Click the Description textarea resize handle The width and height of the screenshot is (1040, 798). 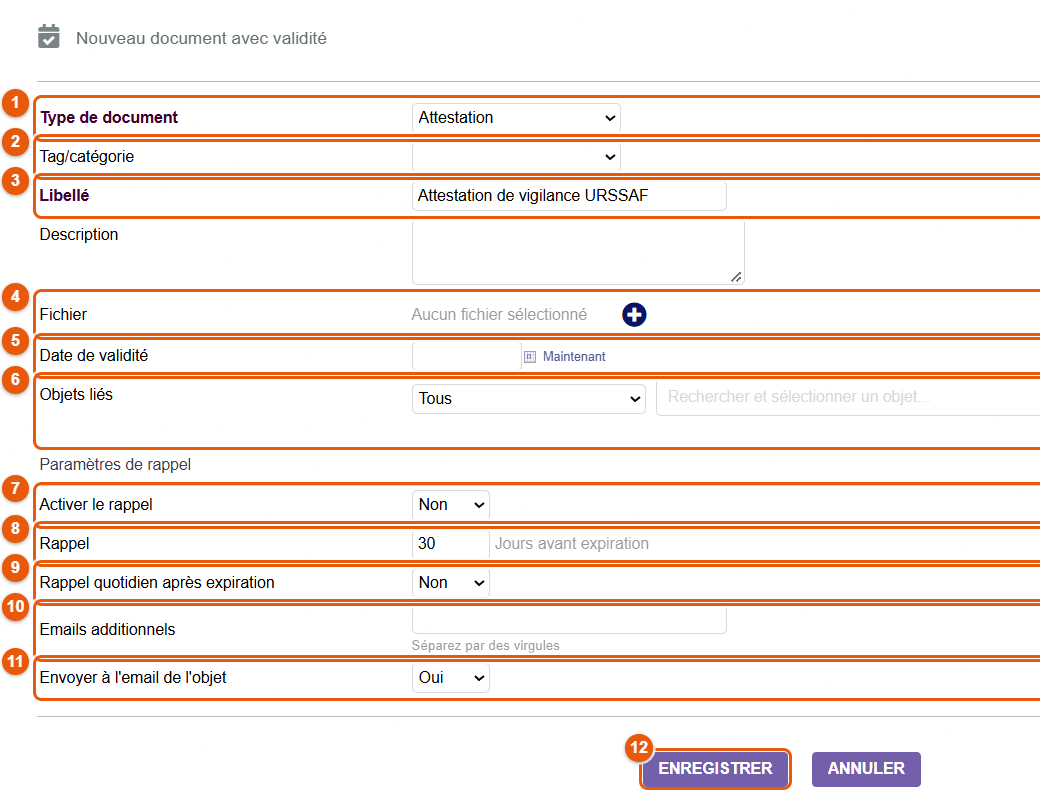736,277
